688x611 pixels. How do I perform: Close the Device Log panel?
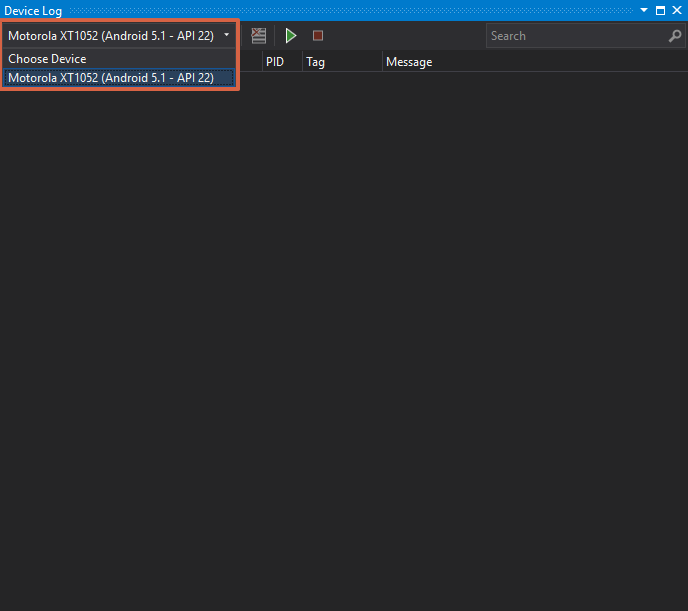(677, 10)
